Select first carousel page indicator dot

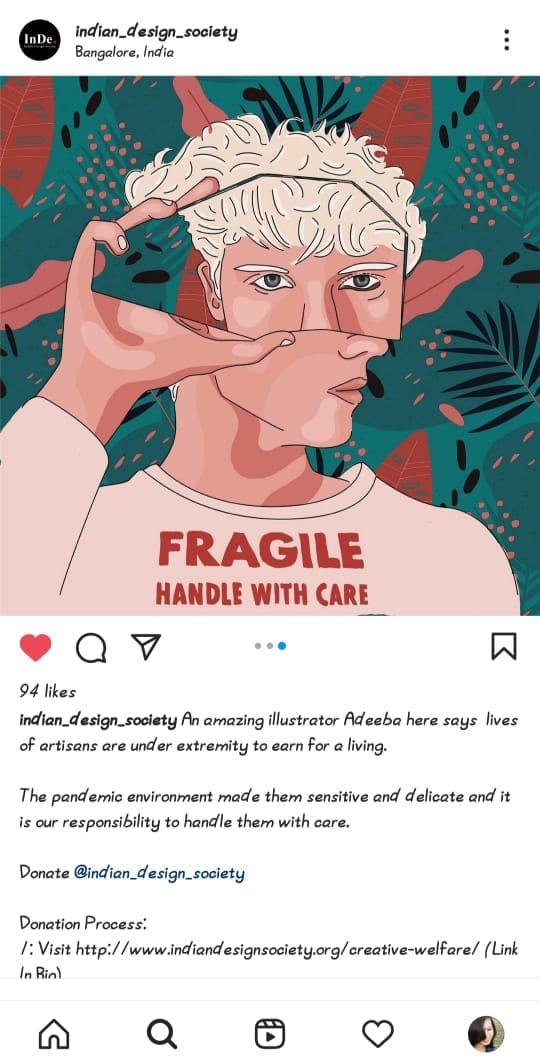(257, 646)
